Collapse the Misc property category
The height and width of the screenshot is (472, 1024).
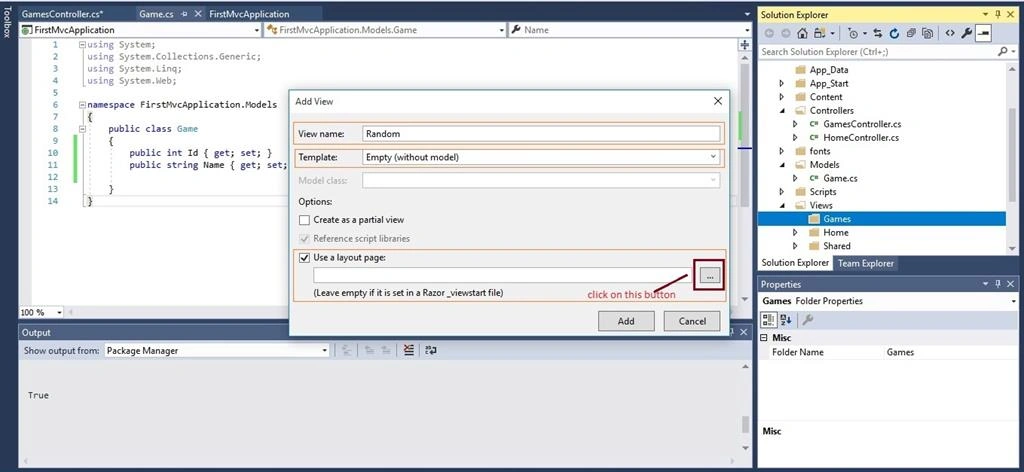coord(765,338)
